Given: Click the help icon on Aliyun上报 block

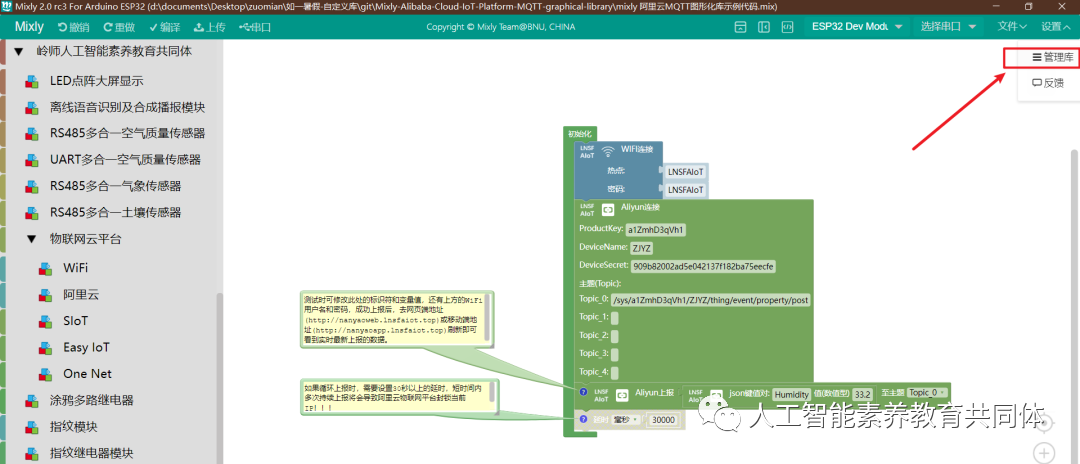Looking at the screenshot, I should click(583, 392).
